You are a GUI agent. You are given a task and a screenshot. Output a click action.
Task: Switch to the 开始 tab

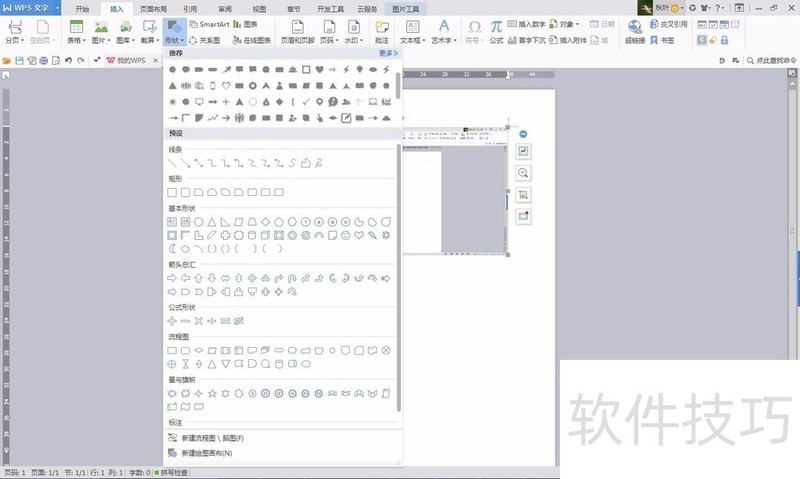82,9
